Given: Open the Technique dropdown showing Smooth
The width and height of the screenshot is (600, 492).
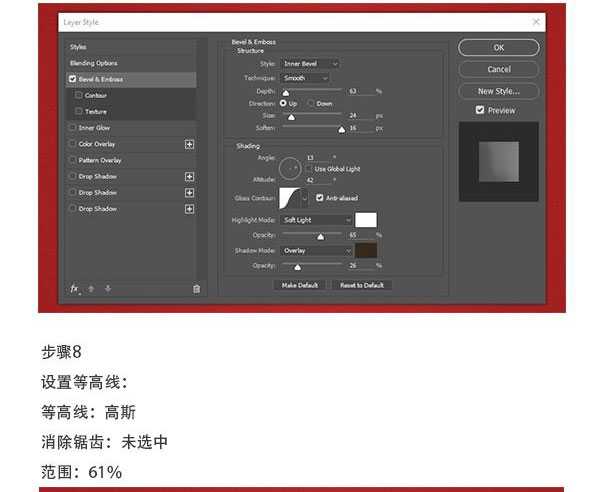Looking at the screenshot, I should pyautogui.click(x=305, y=78).
